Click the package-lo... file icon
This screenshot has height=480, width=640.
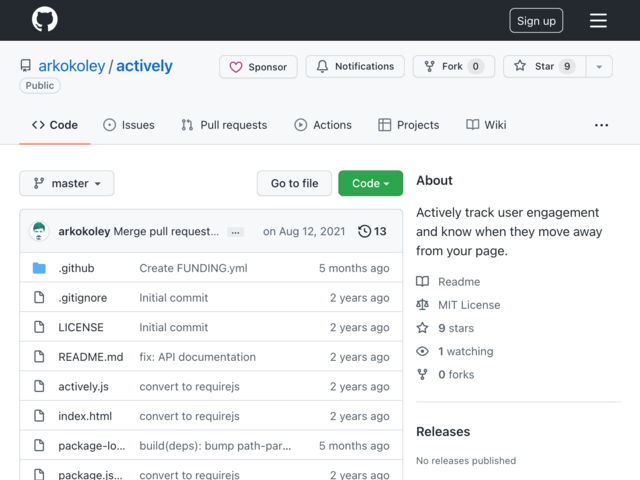(x=39, y=445)
